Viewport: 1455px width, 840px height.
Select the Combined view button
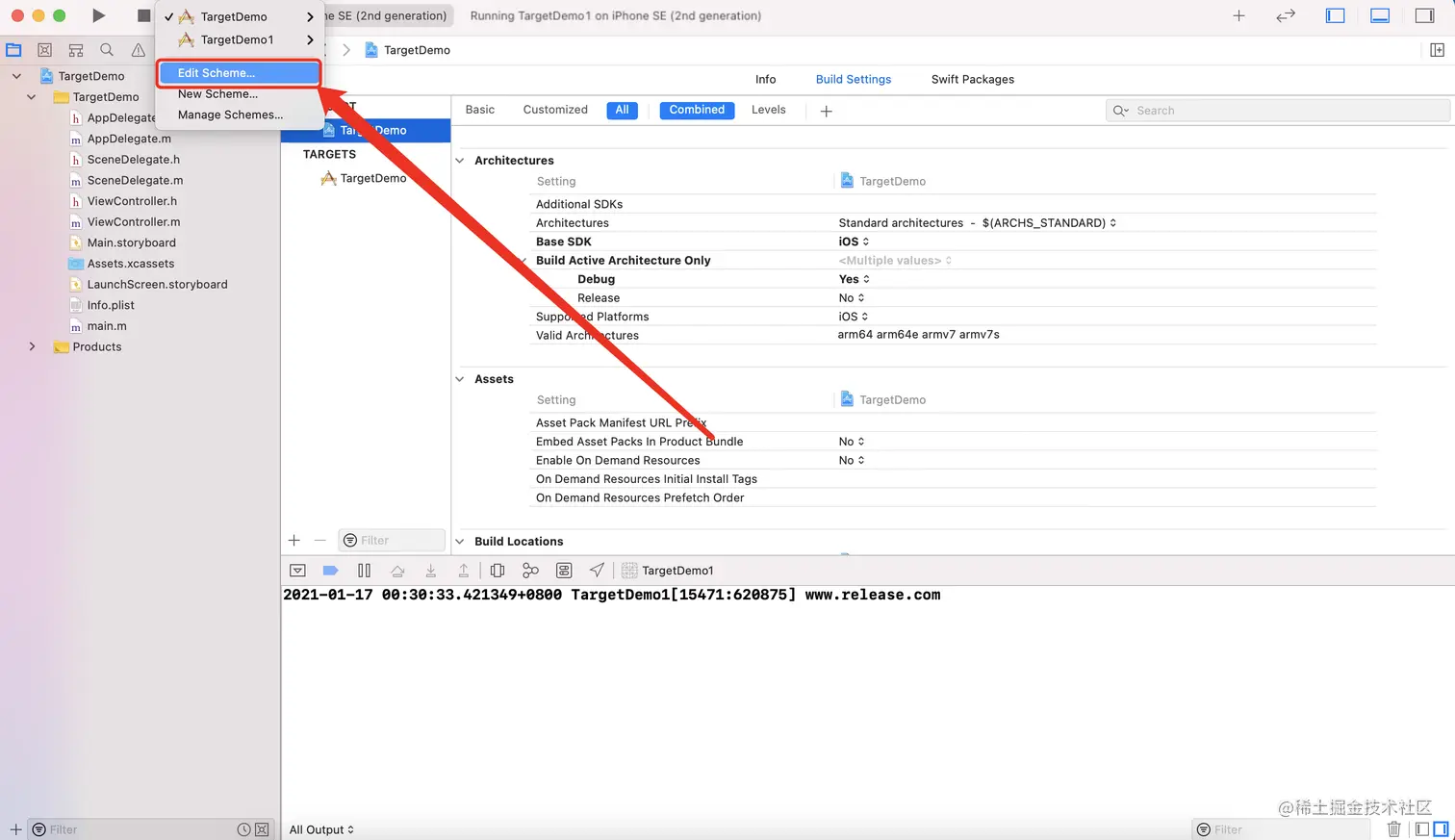[x=697, y=110]
